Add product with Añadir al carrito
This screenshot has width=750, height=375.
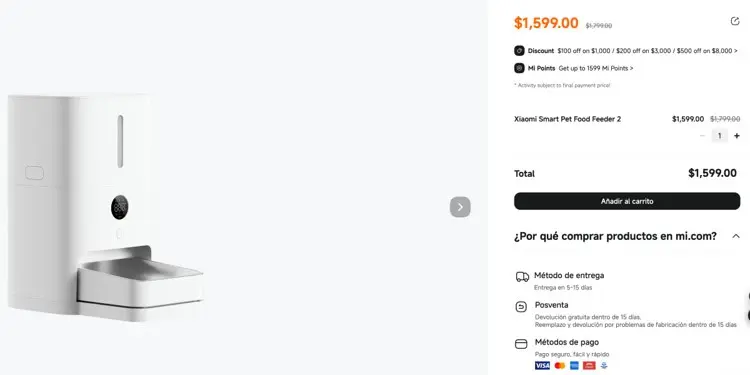pyautogui.click(x=627, y=201)
